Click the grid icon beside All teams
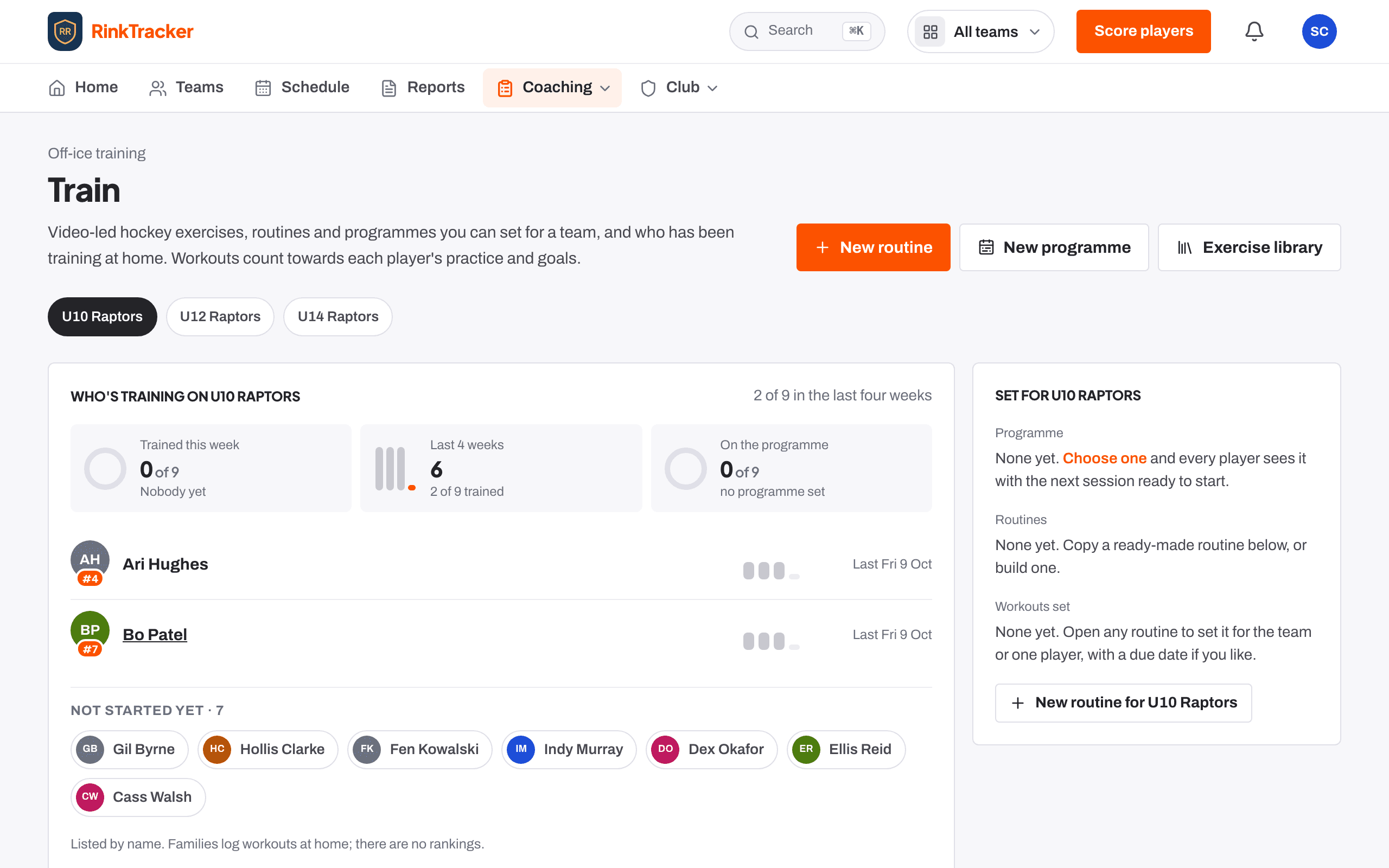This screenshot has width=1389, height=868. [x=931, y=31]
